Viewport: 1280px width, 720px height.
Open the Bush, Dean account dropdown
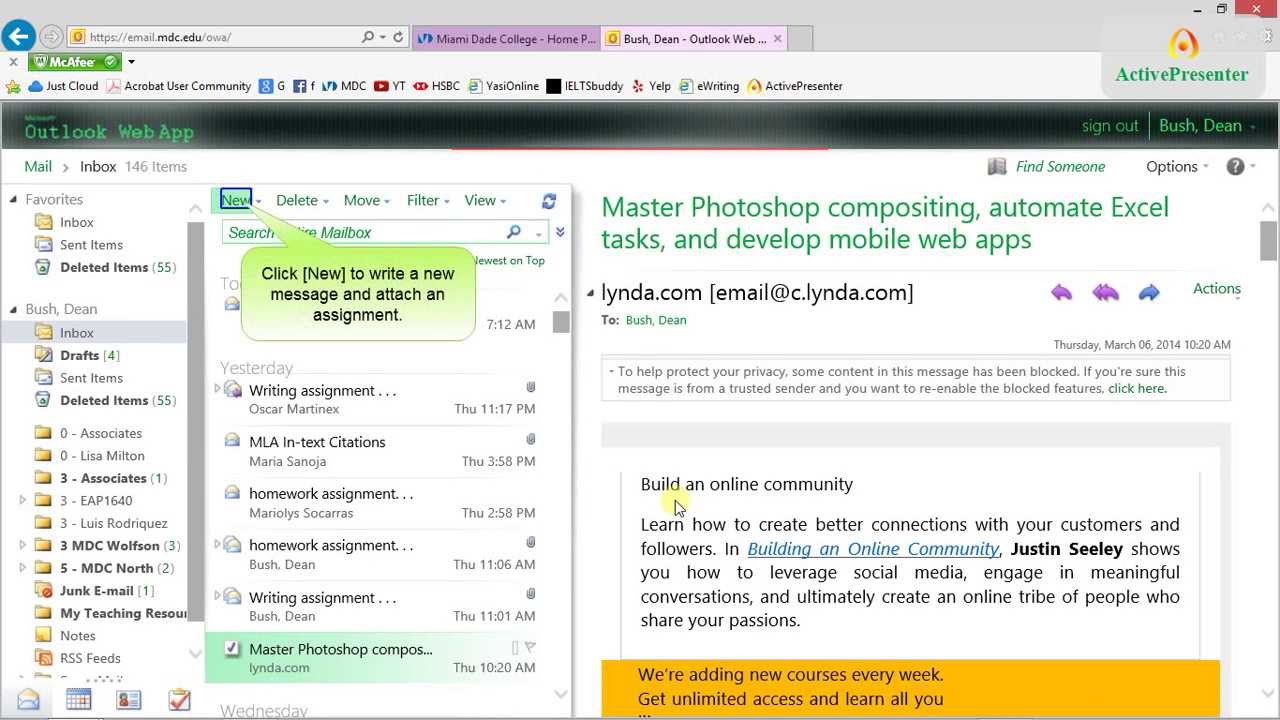tap(1207, 126)
